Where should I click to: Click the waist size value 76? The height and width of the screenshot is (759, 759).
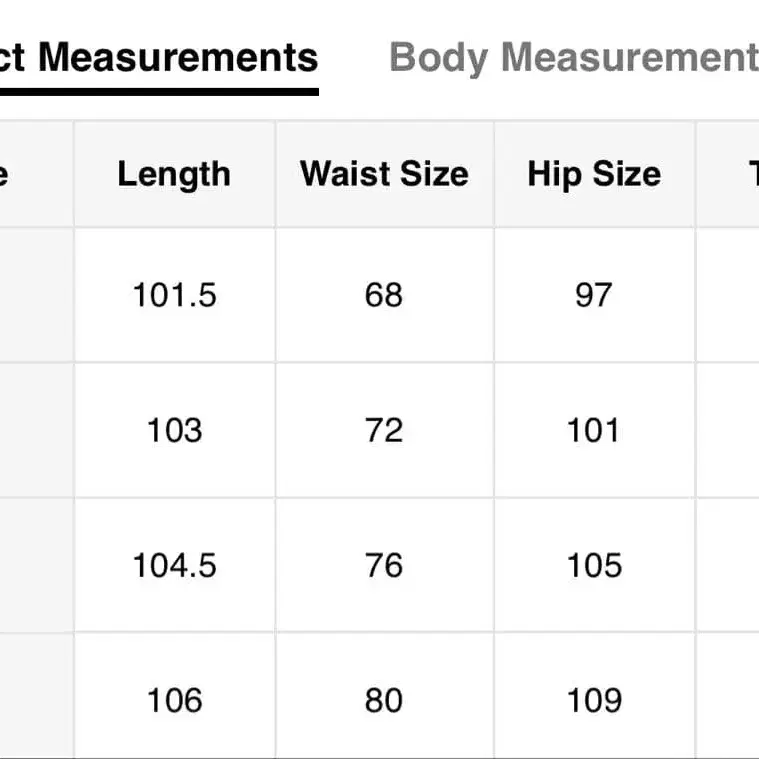384,565
